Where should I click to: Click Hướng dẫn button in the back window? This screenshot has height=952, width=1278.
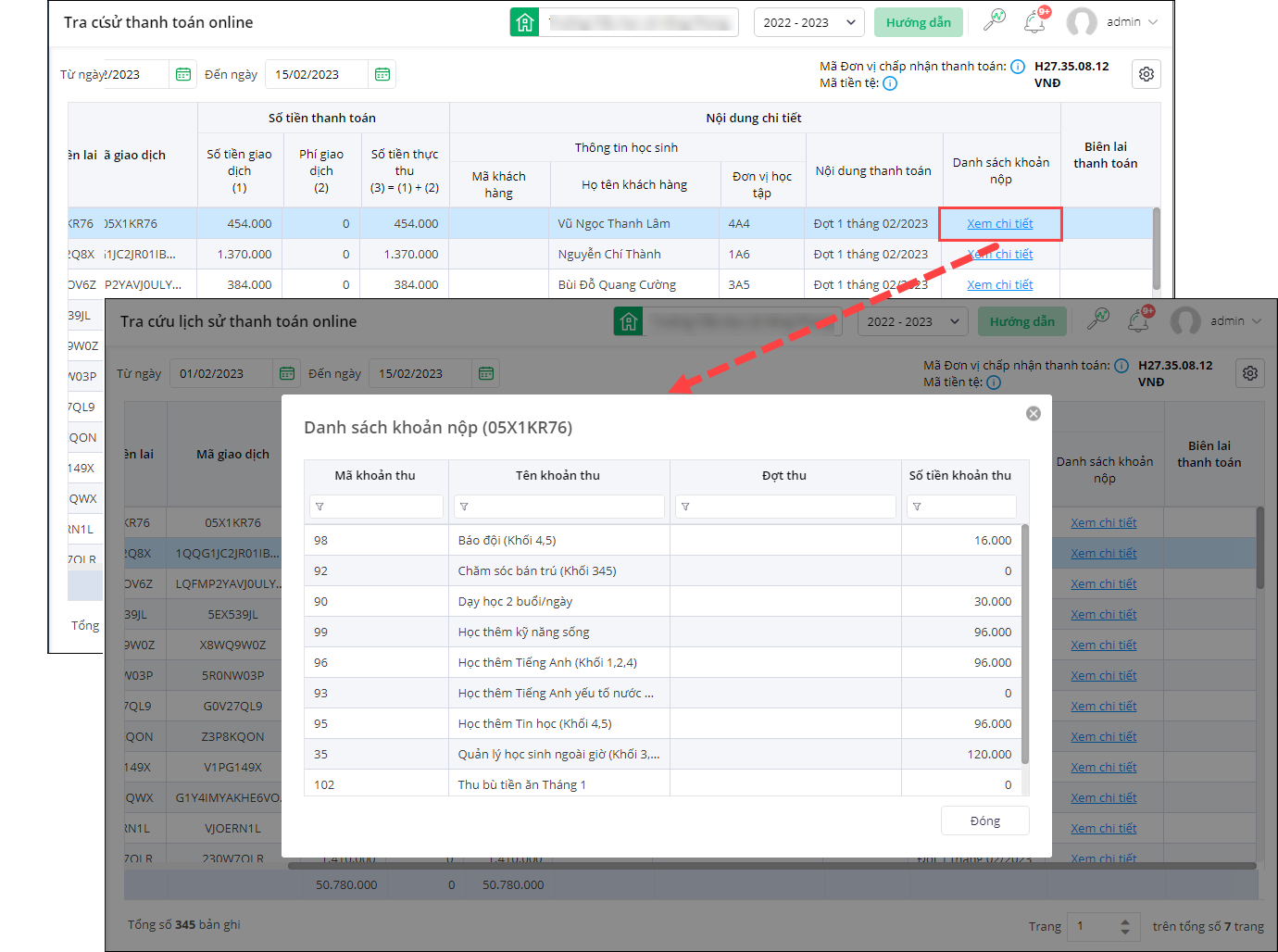(919, 22)
